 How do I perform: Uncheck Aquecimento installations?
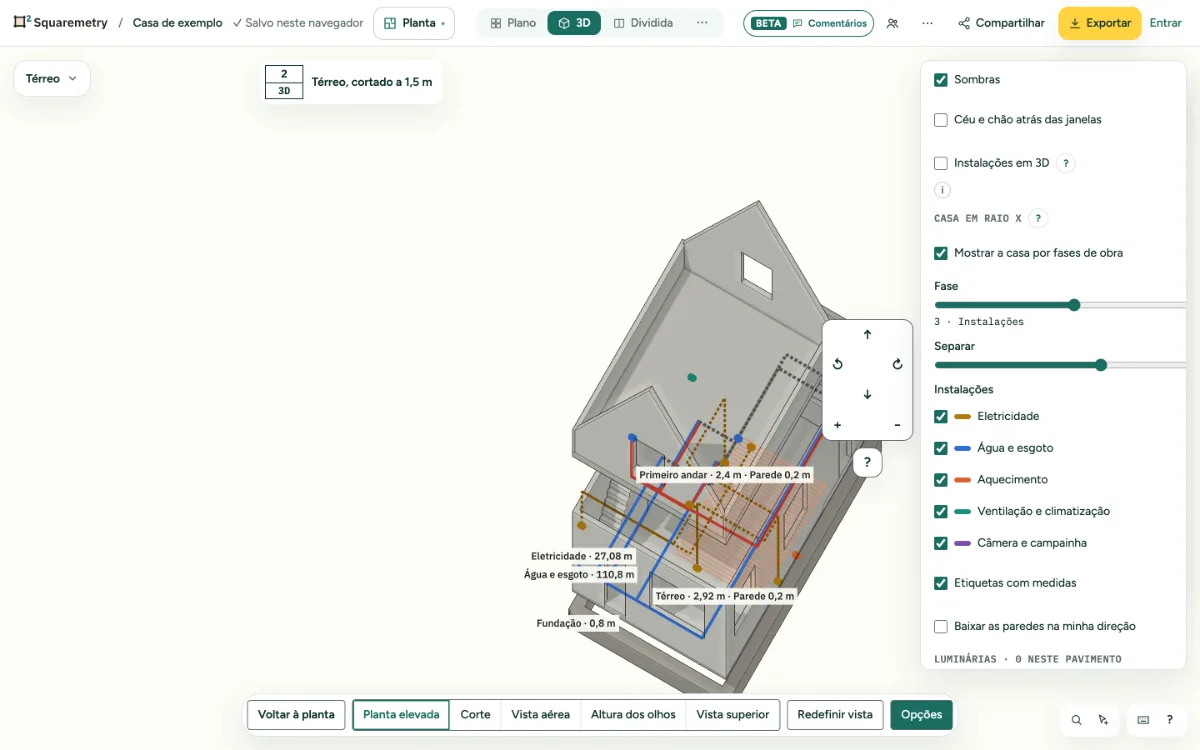pyautogui.click(x=941, y=480)
